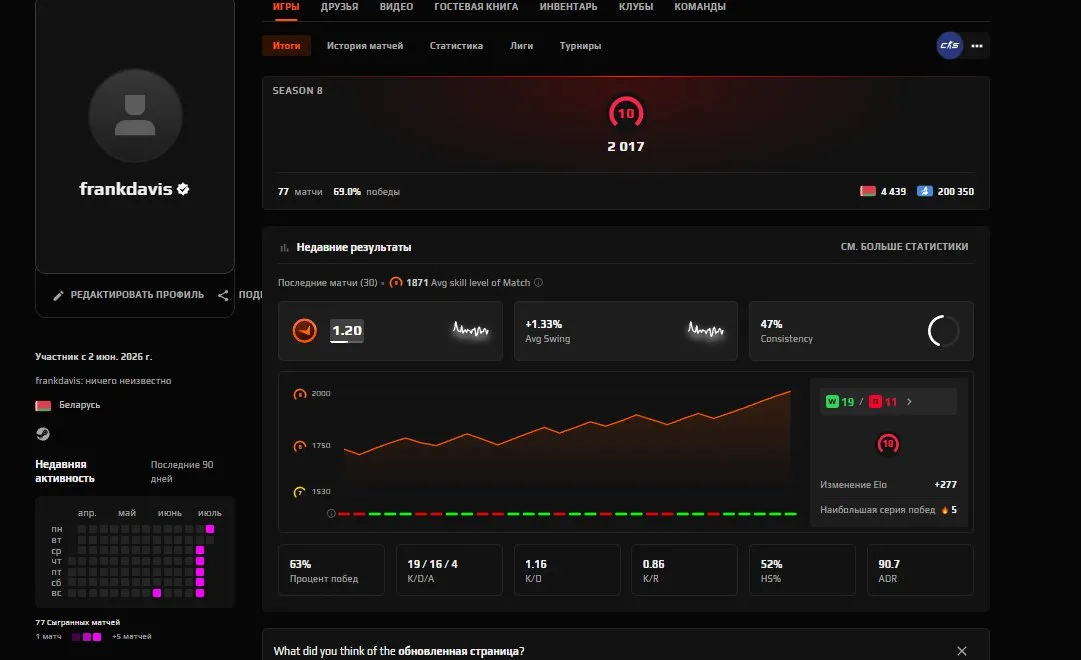The width and height of the screenshot is (1081, 660).
Task: Open the Видео tab
Action: pos(396,7)
